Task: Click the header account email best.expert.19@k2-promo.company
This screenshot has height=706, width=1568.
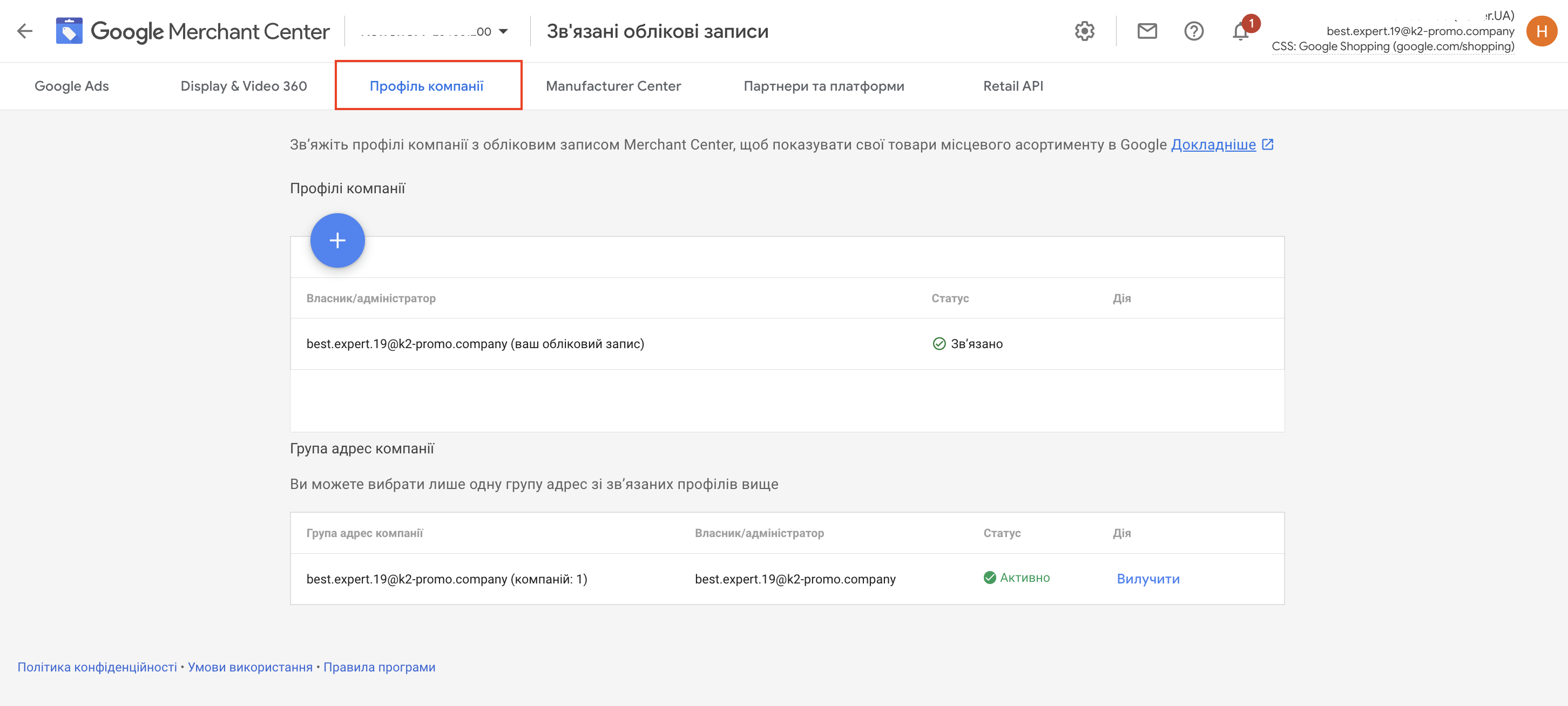Action: 1420,31
